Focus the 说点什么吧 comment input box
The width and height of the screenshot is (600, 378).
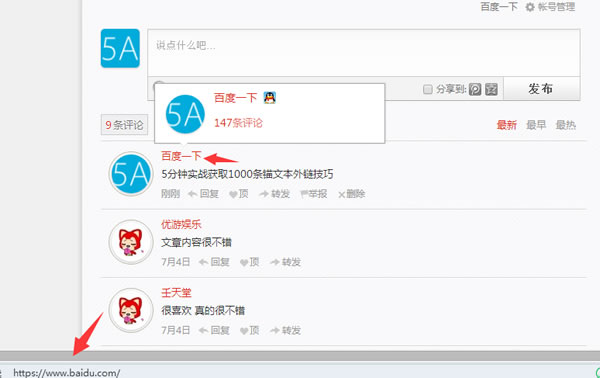tap(364, 53)
